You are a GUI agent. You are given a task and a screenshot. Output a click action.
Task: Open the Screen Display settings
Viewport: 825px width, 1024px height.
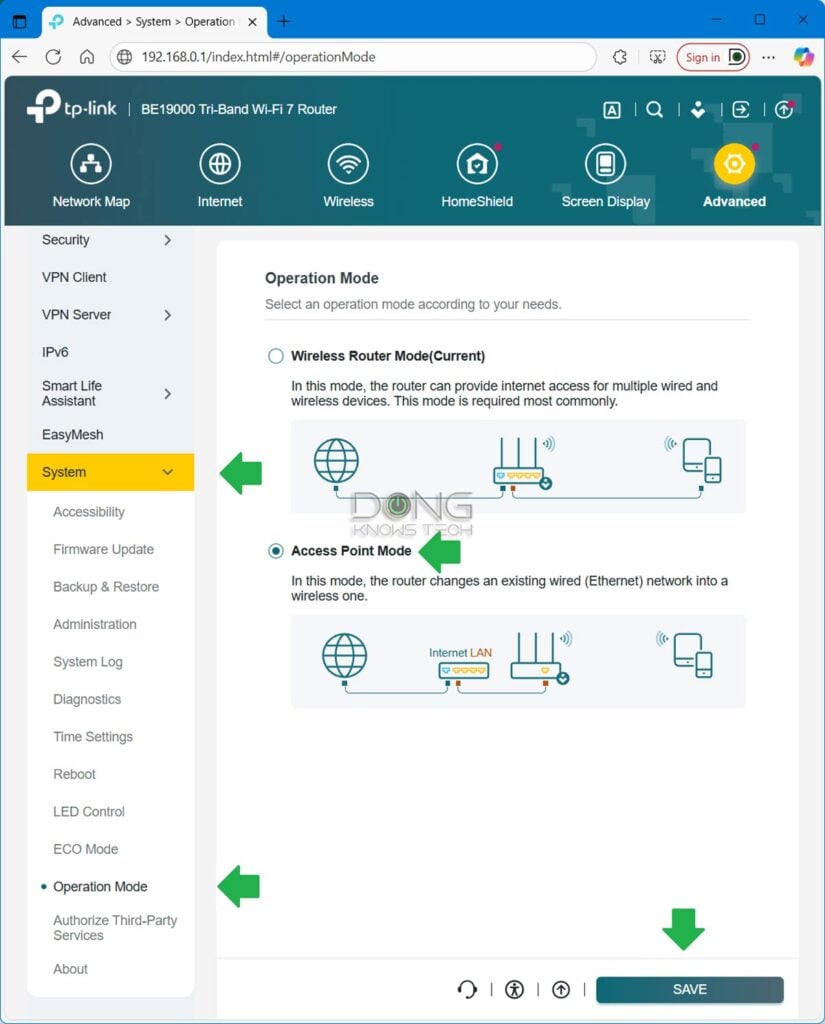tap(605, 163)
